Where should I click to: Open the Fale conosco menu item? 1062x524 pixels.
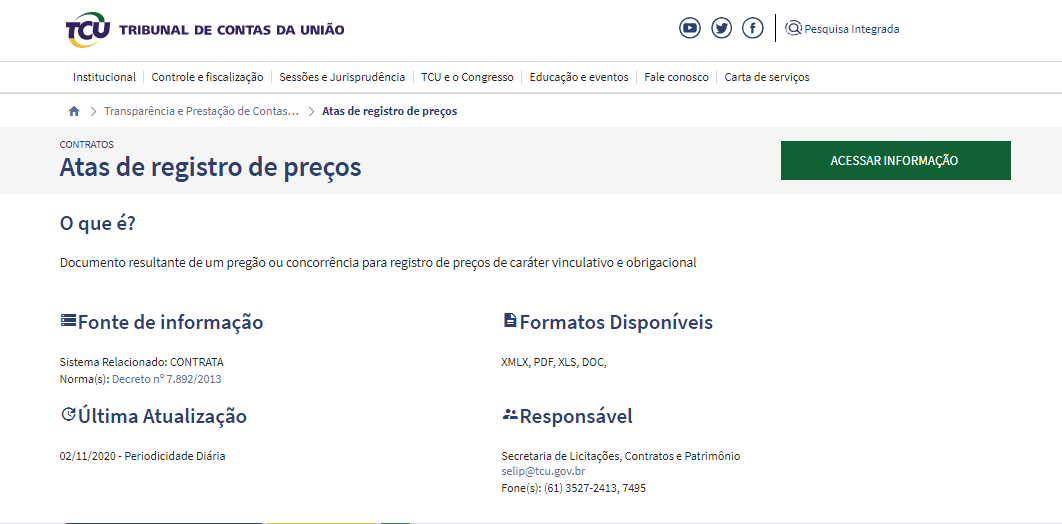[x=676, y=77]
